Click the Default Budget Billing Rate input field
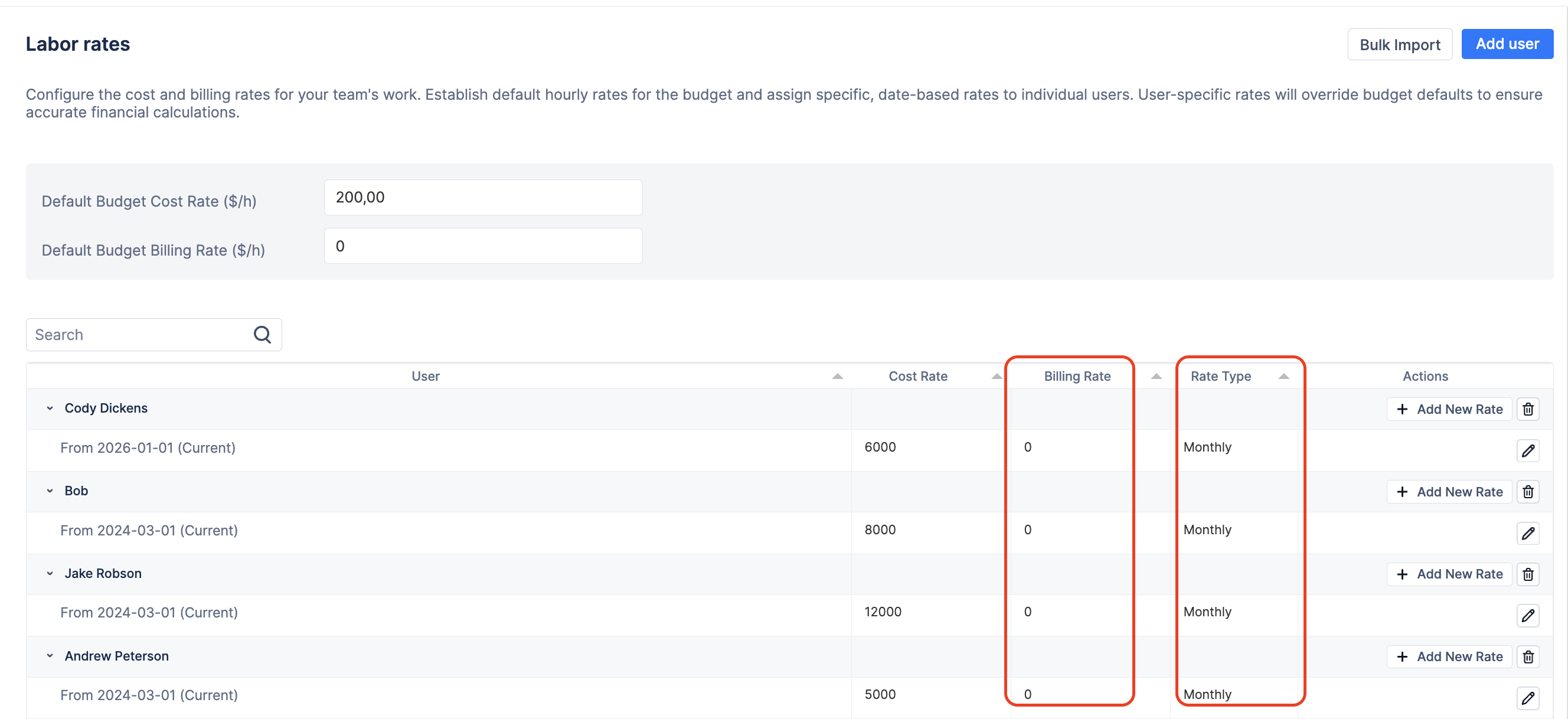Screen dimensions: 1568x719 483,246
